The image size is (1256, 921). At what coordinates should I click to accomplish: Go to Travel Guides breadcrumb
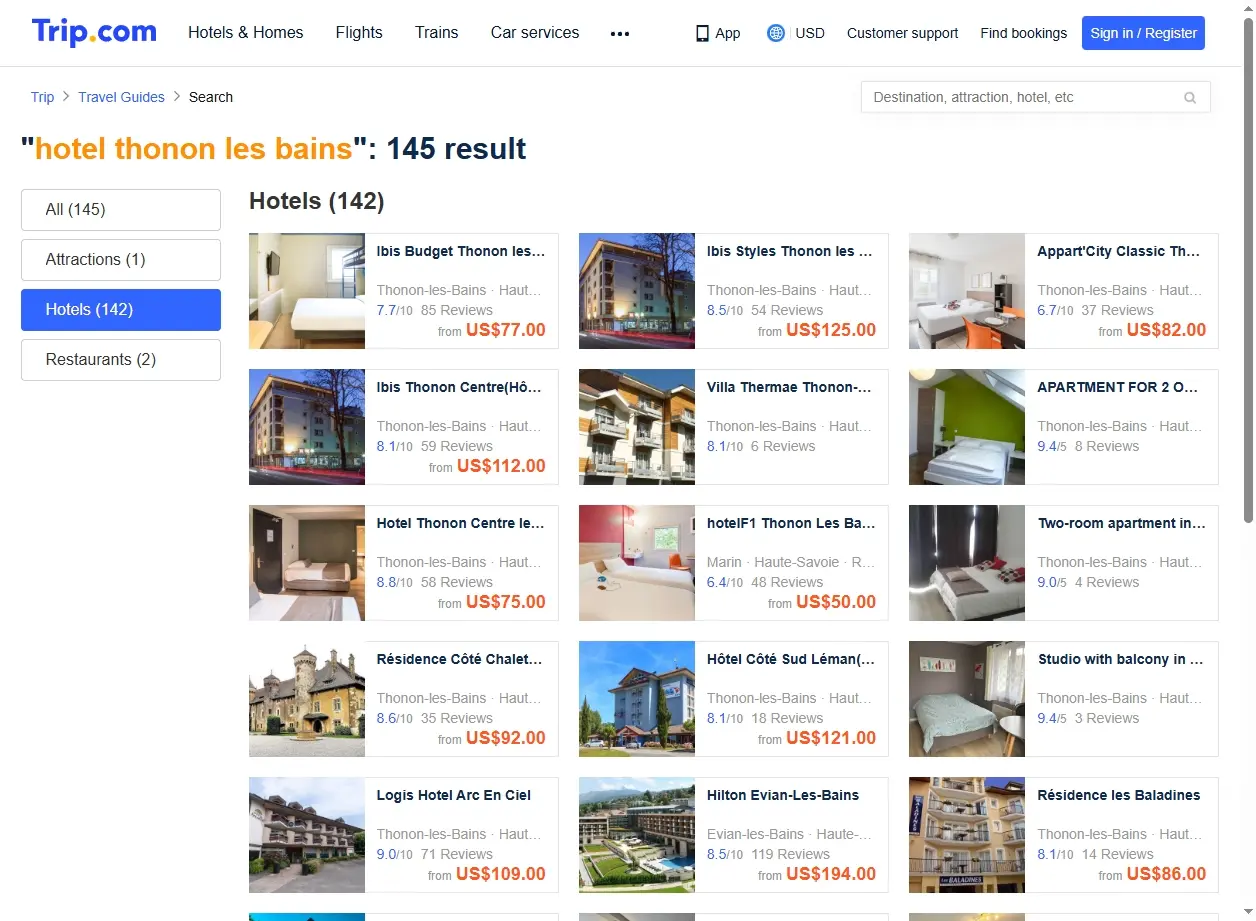121,97
